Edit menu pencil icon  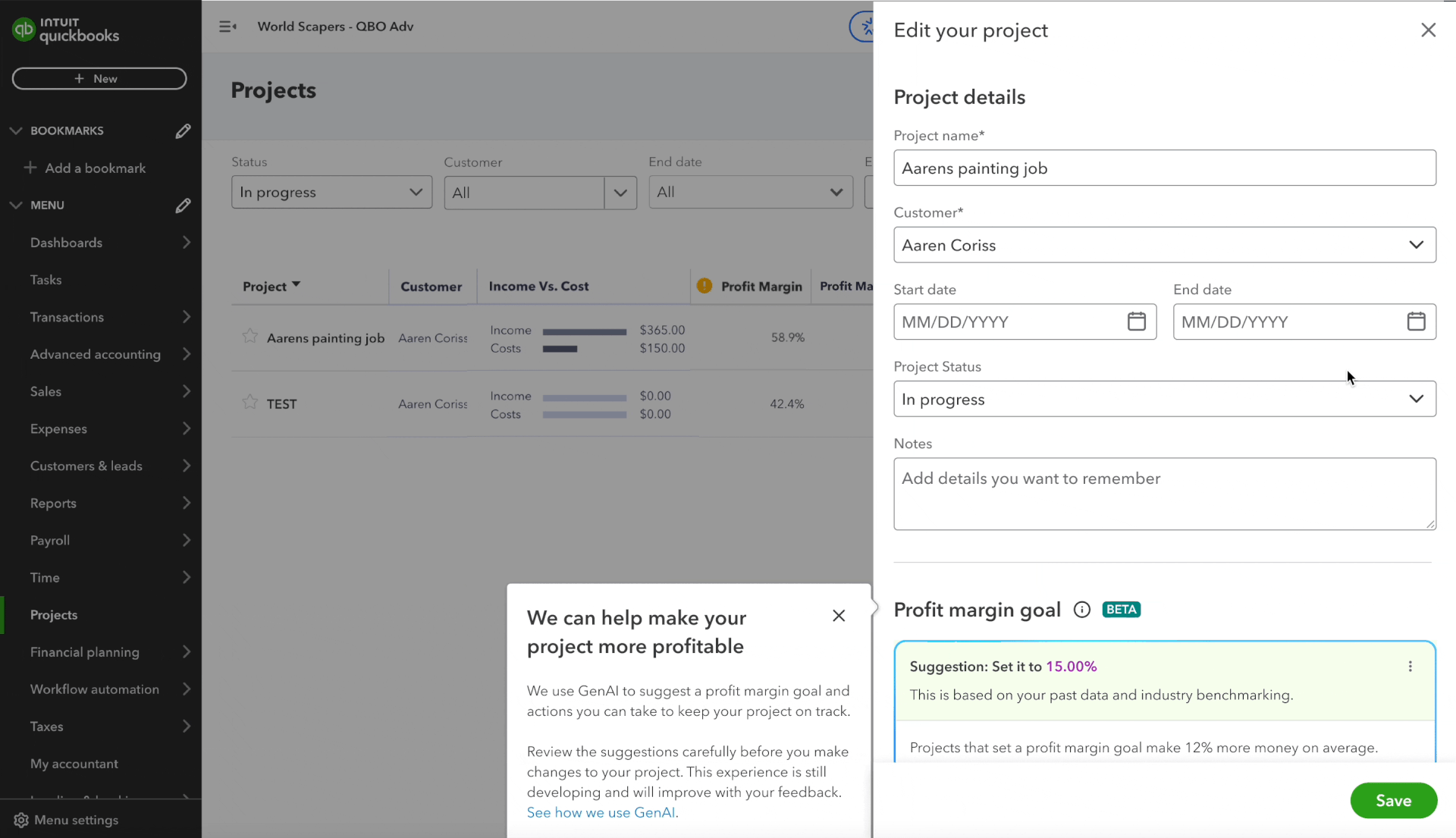click(183, 206)
